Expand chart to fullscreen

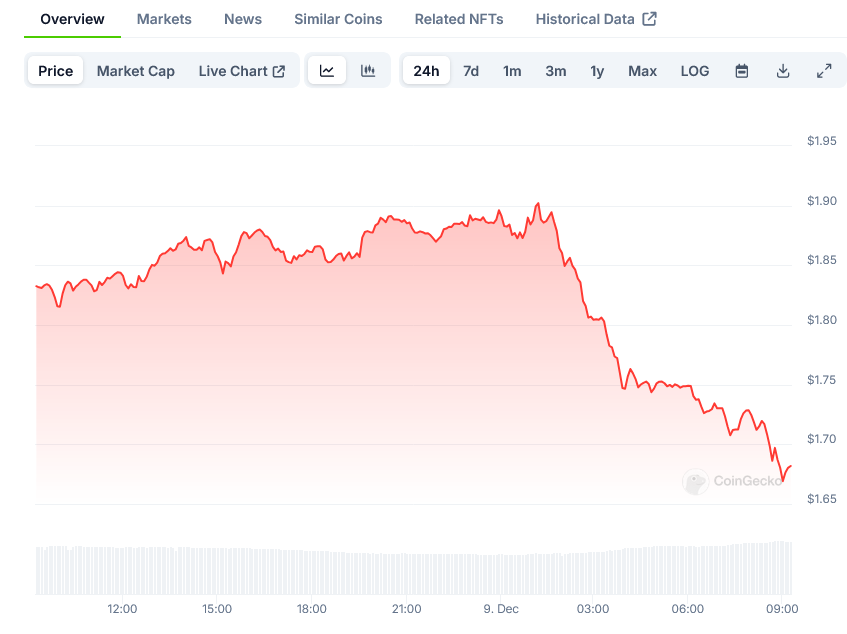pyautogui.click(x=824, y=71)
